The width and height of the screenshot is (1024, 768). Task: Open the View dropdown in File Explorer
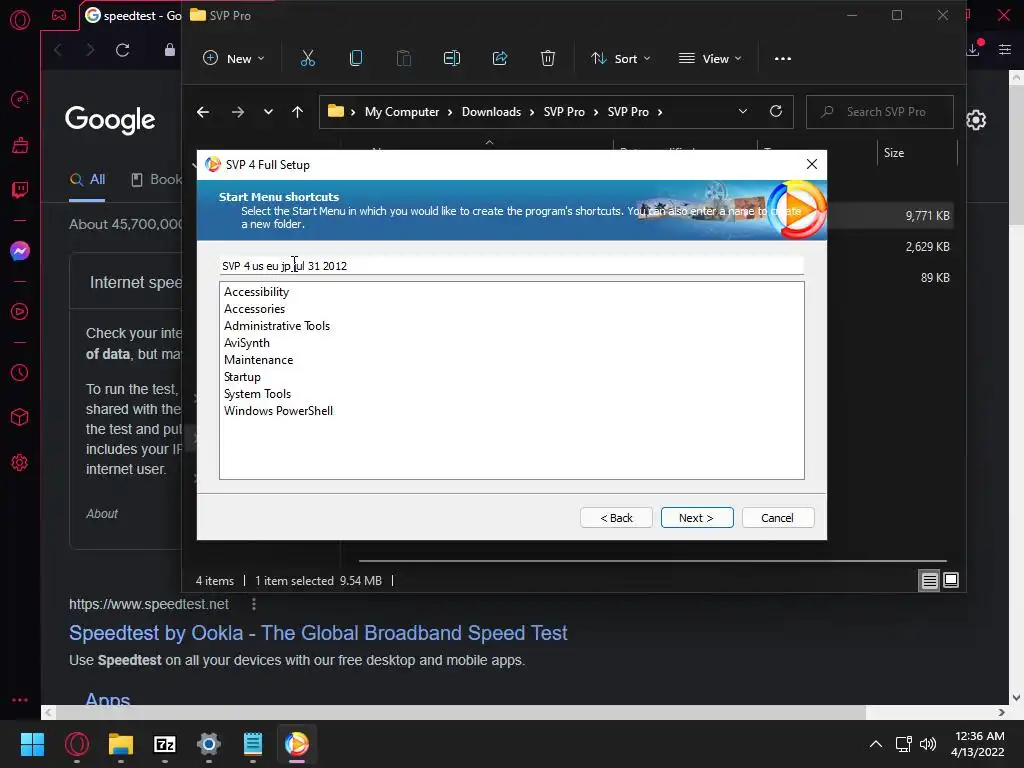(x=710, y=59)
